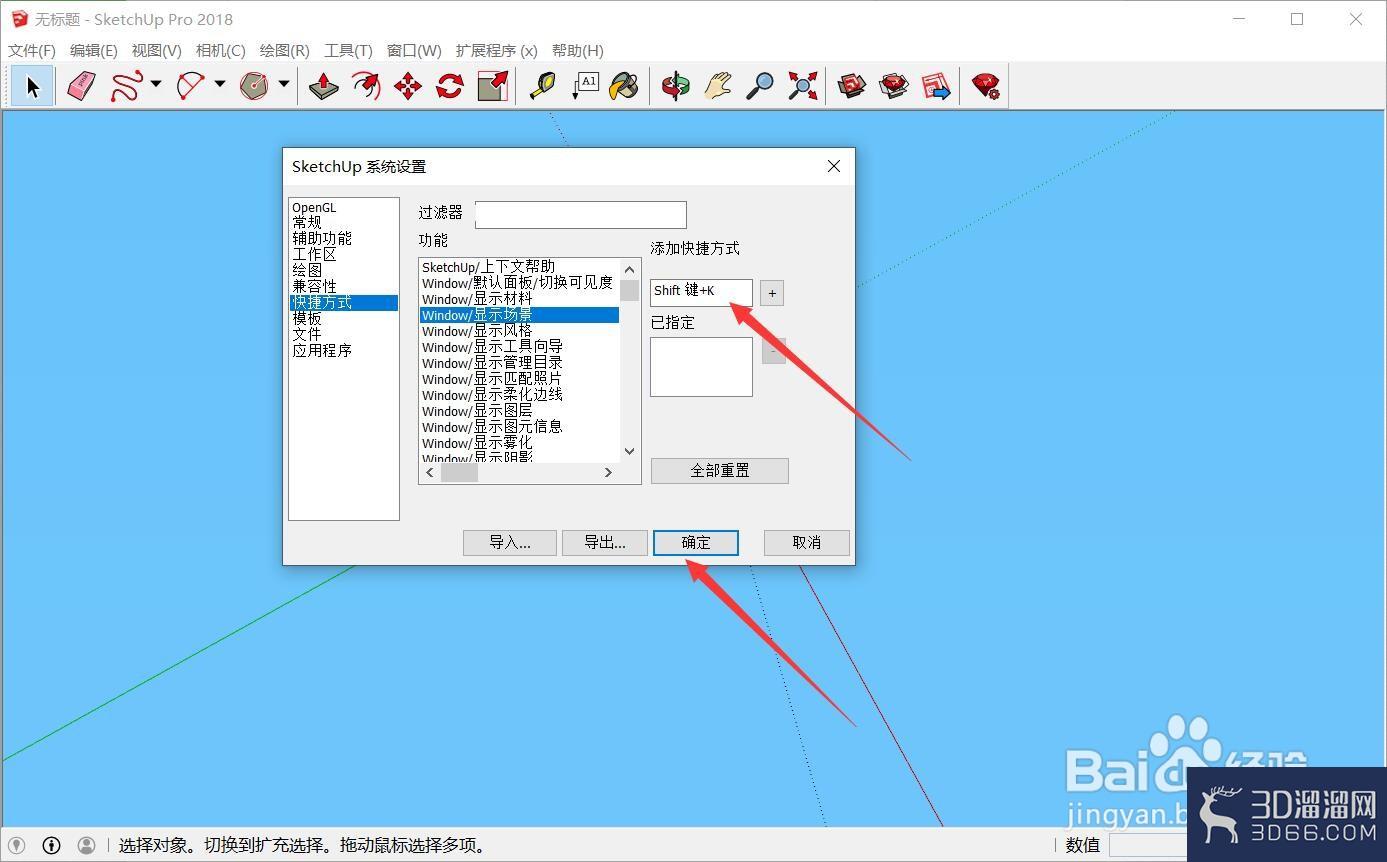Select Window/显示图层 in function list
1387x862 pixels.
pos(477,411)
